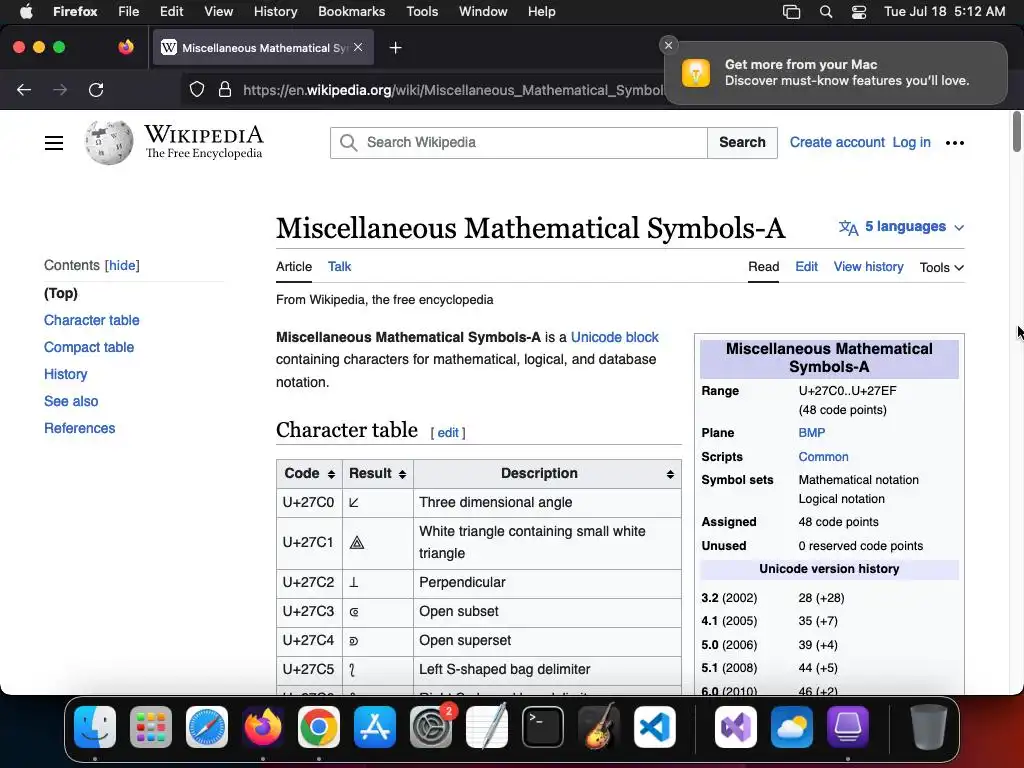Screen dimensions: 1024x768
Task: Open the Edit tab
Action: [x=807, y=266]
